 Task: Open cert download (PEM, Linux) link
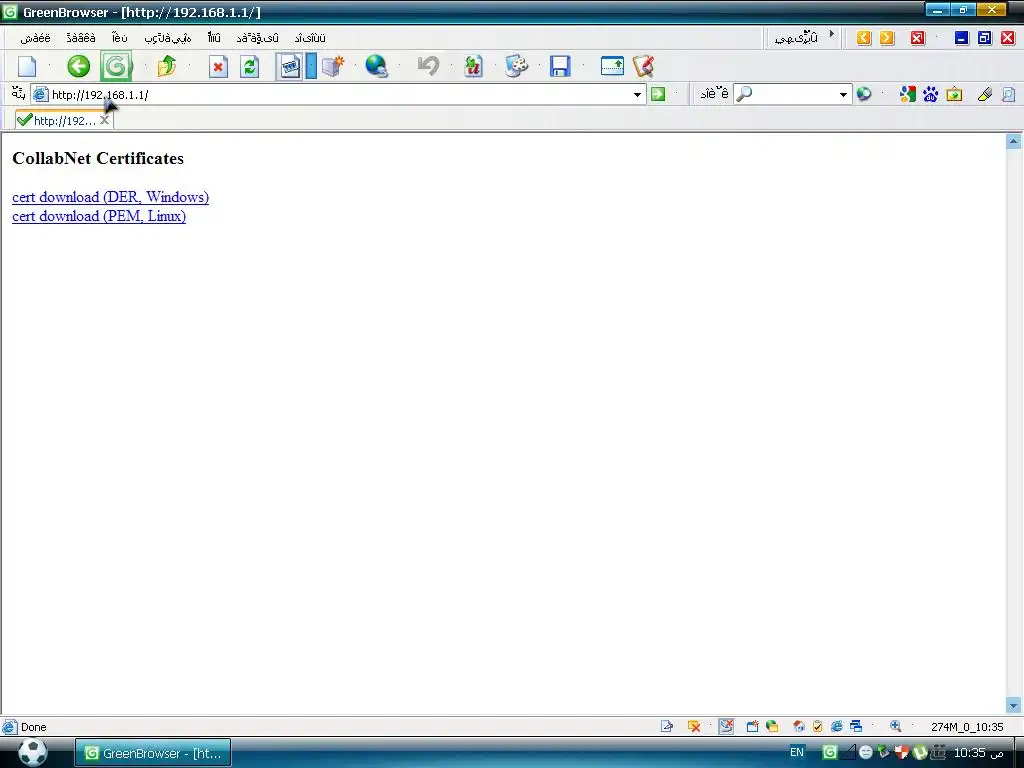99,216
